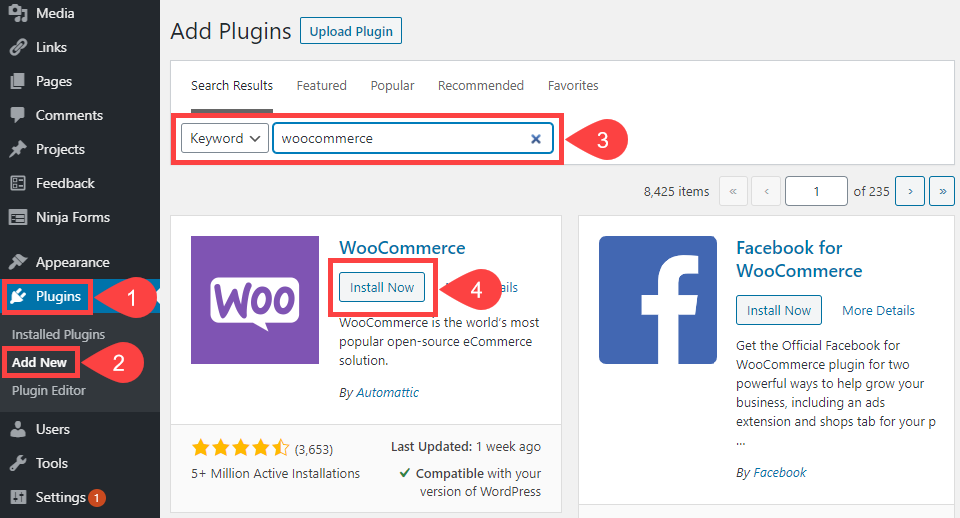Open the Facebook plugin logo thumbnail
The width and height of the screenshot is (960, 518).
click(658, 300)
